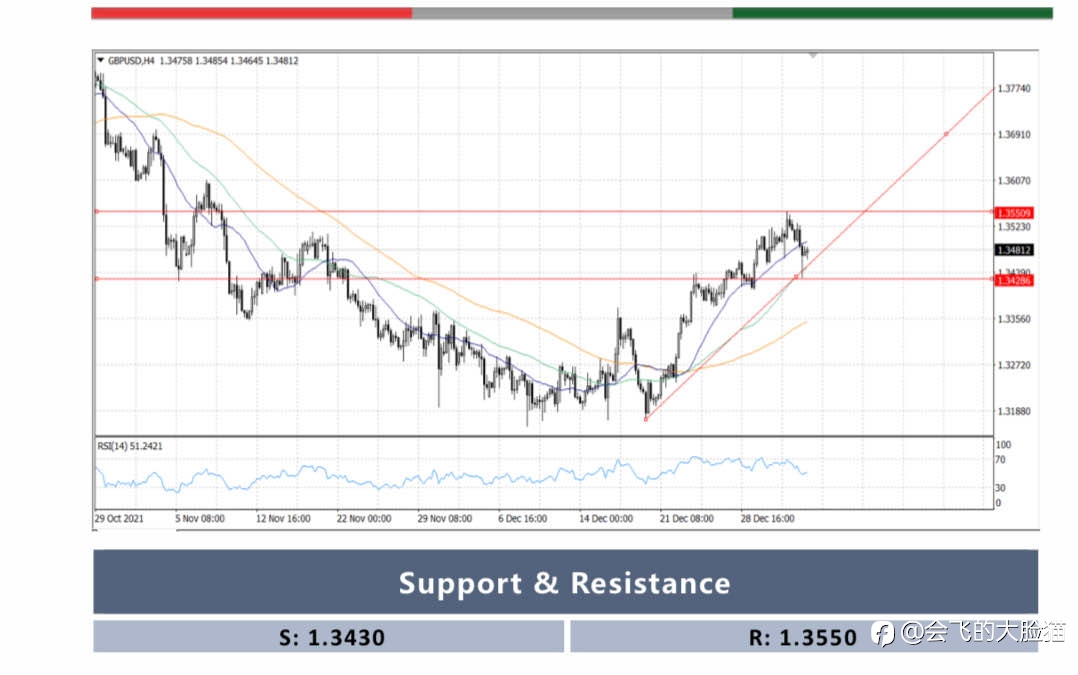Click the 28 Dec 16:00 date label
Viewport: 1078px width, 675px height.
point(767,518)
